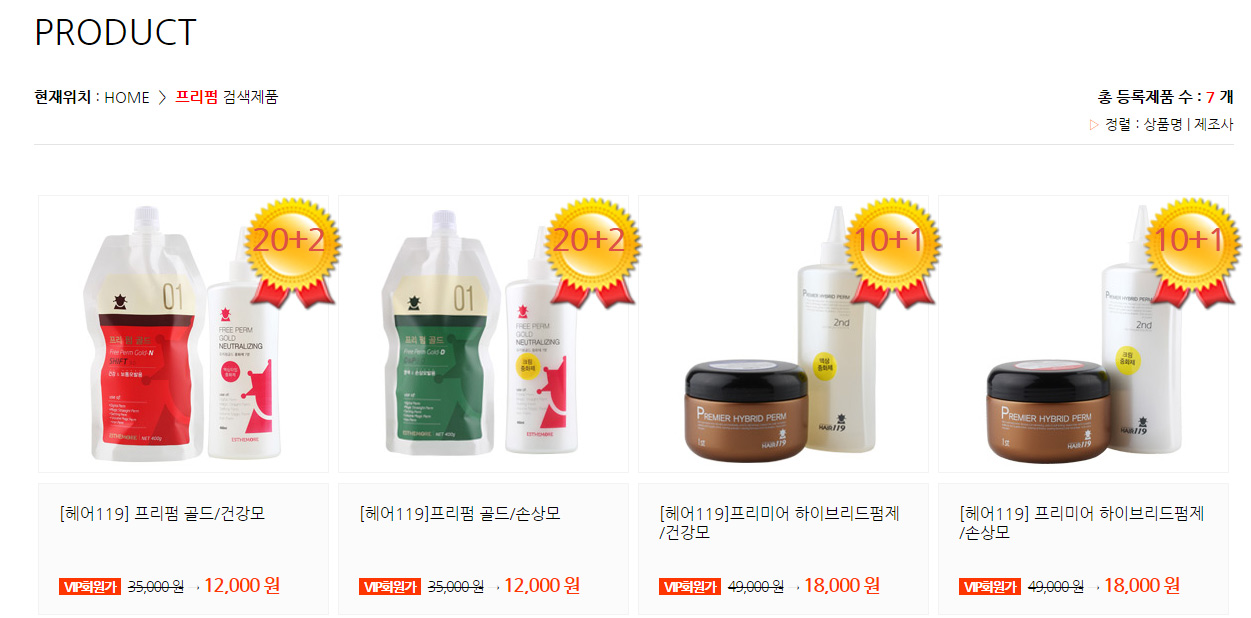Click the 10+1 badge on third product
This screenshot has height=618, width=1251.
click(890, 250)
